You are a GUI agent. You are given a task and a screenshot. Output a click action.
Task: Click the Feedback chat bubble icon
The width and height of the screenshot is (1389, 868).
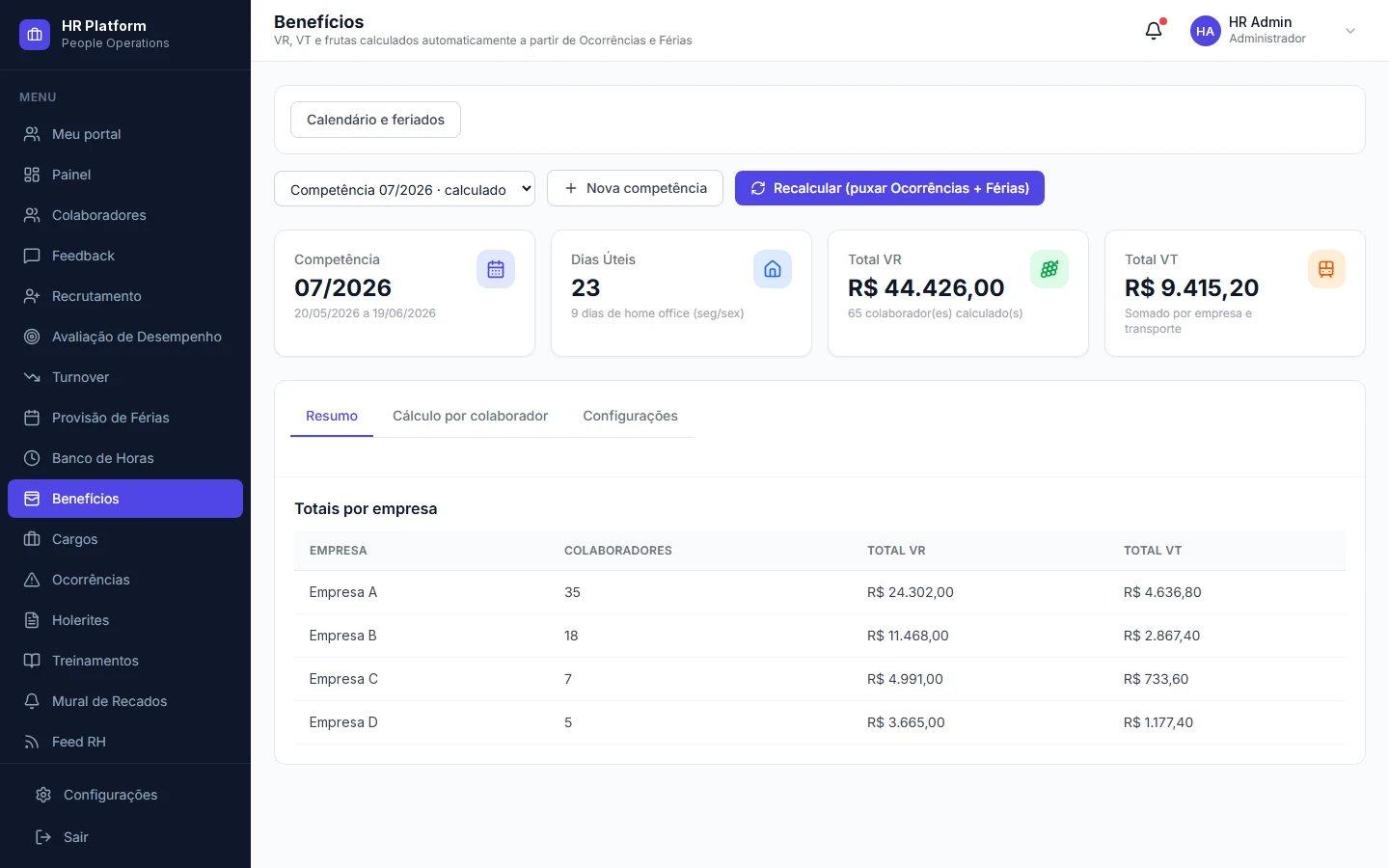(x=32, y=256)
